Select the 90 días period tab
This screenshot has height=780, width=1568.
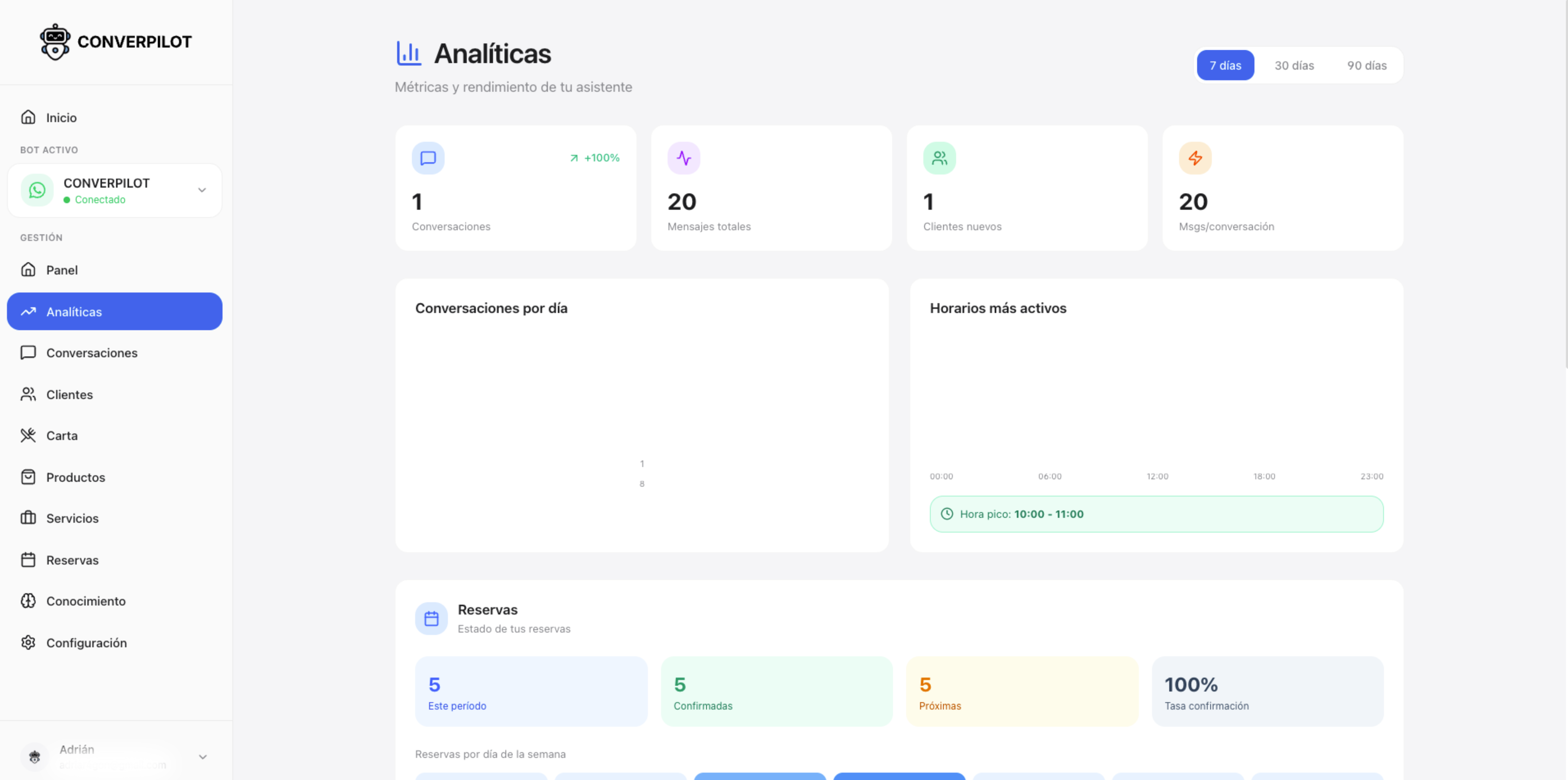[x=1366, y=65]
